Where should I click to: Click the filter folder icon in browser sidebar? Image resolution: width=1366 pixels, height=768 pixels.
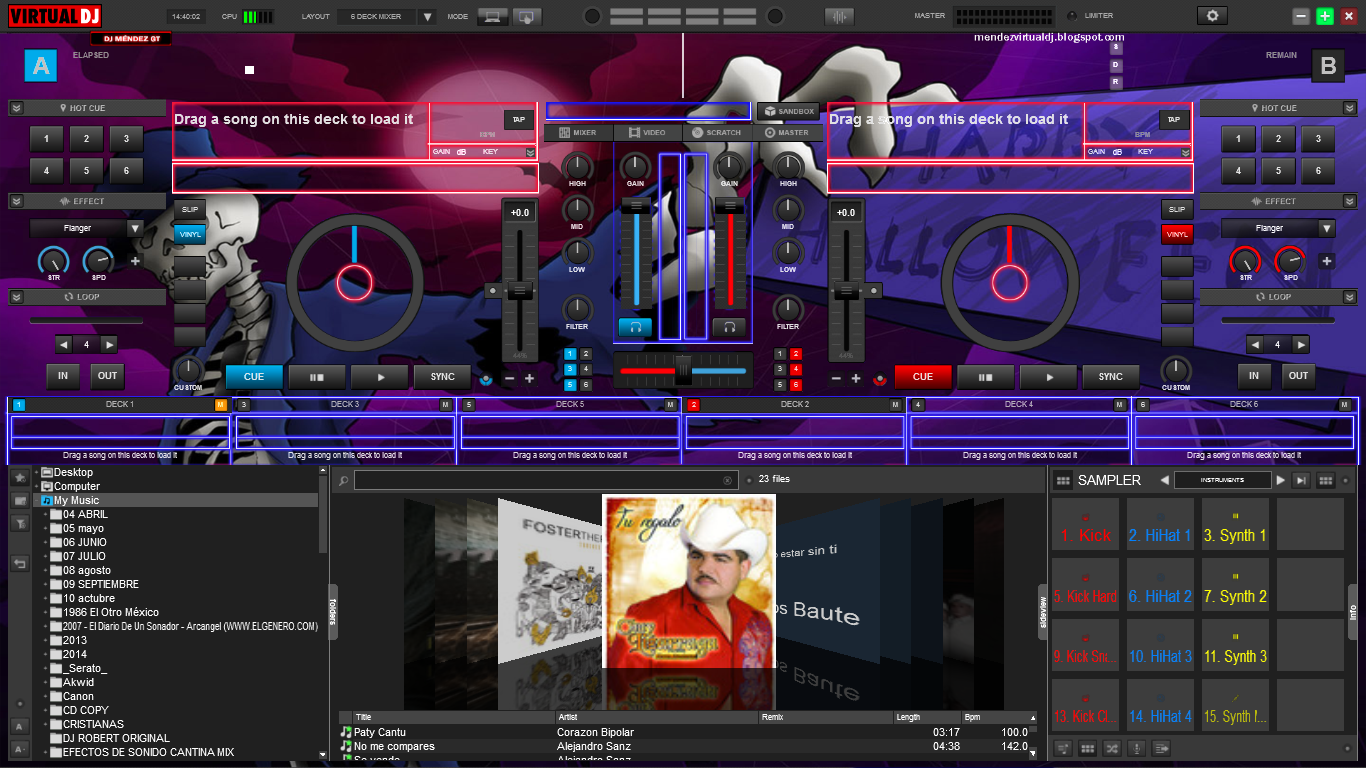pyautogui.click(x=20, y=523)
